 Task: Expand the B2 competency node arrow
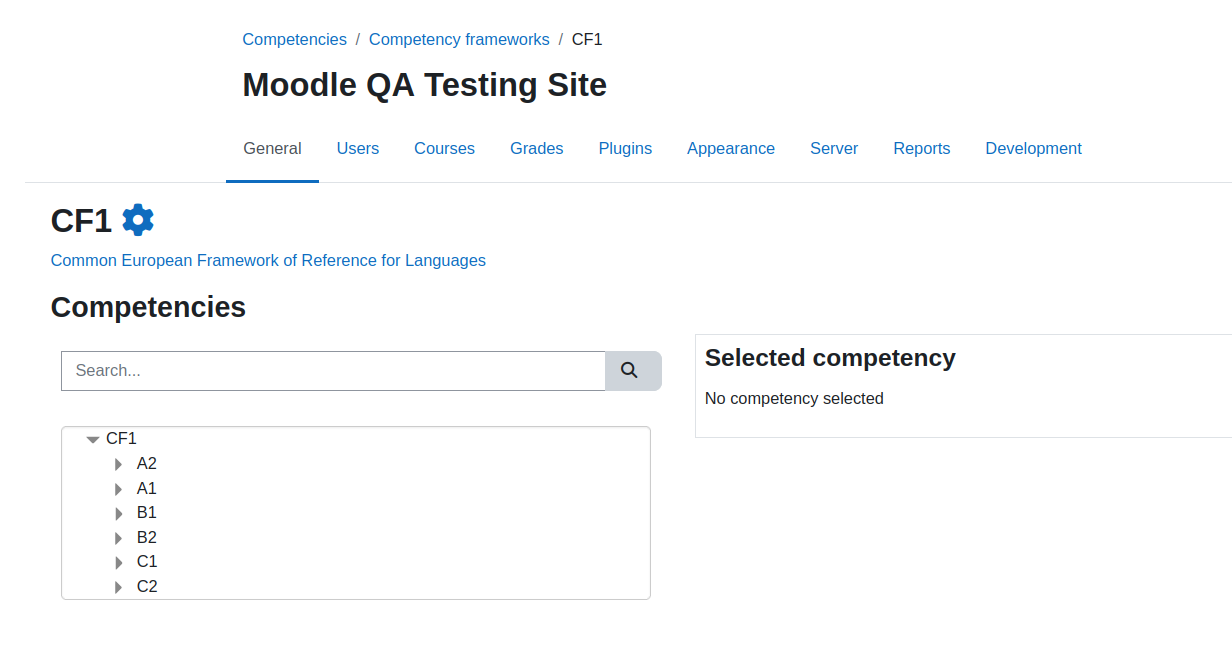tap(119, 538)
